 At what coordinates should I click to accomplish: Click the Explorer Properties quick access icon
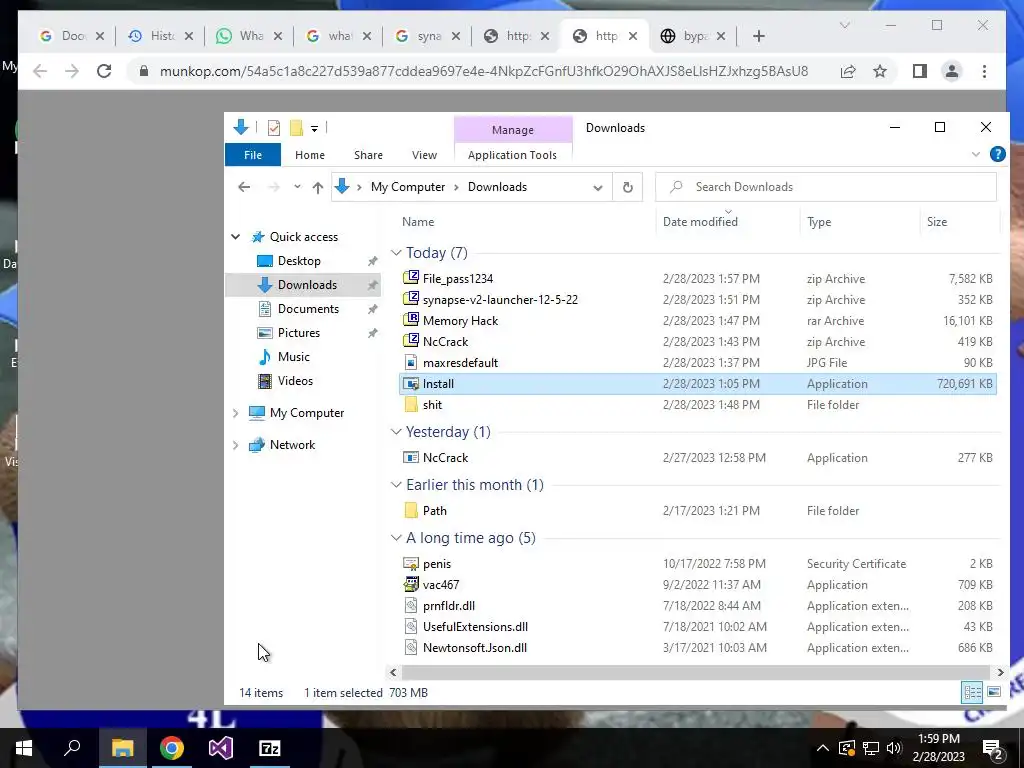274,127
